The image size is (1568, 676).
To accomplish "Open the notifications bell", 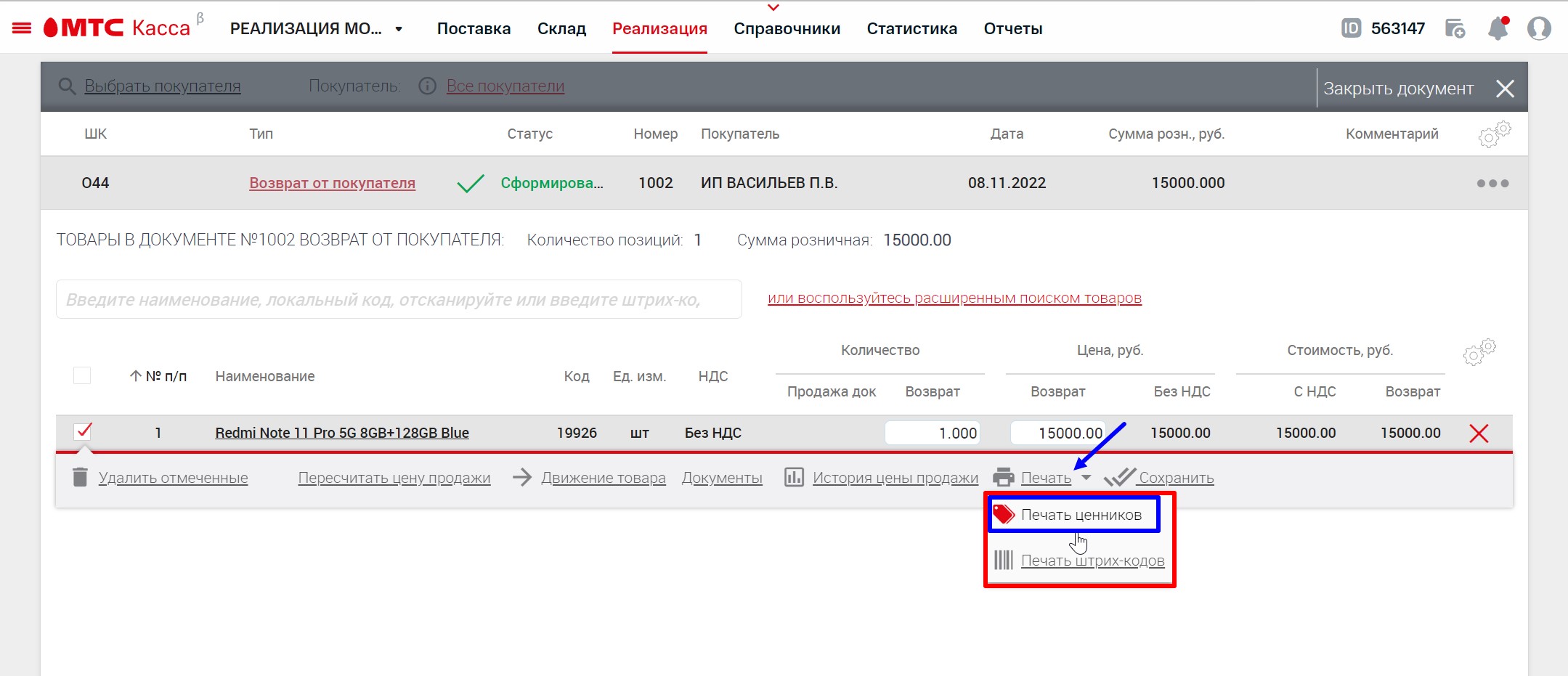I will coord(1498,28).
